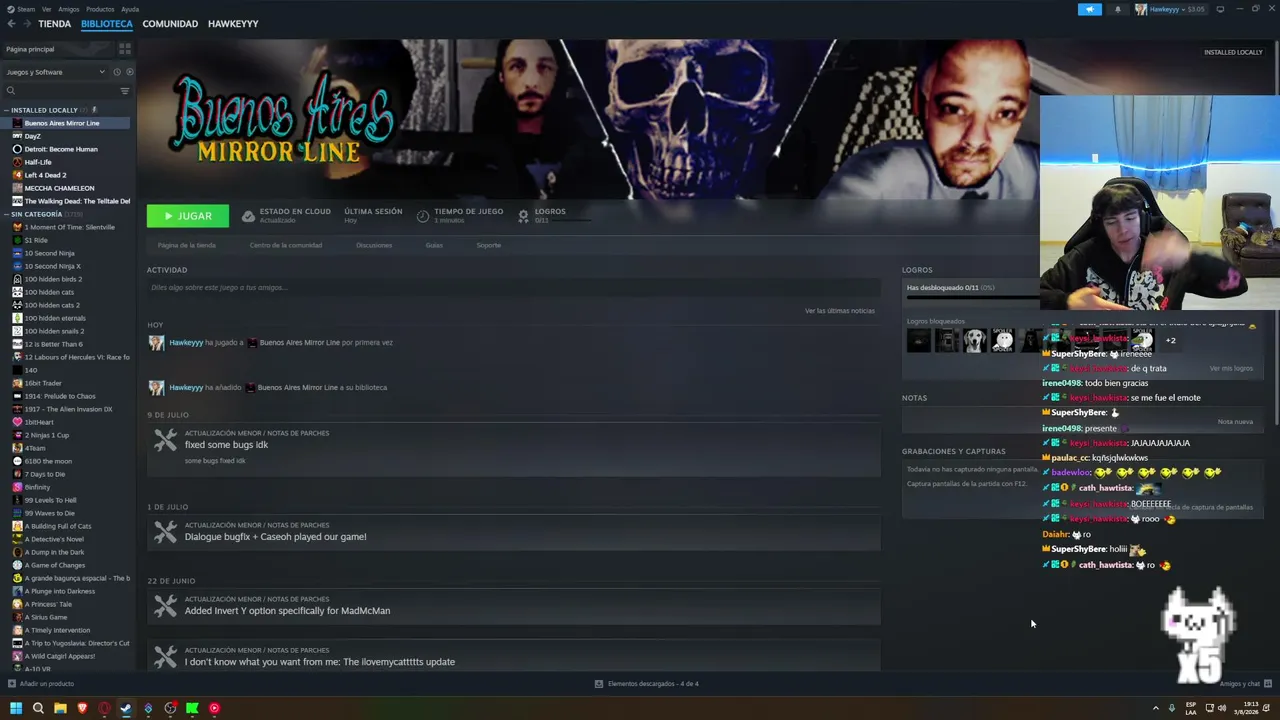Click the Tiempo de juego clock icon
1280x720 pixels.
(423, 215)
